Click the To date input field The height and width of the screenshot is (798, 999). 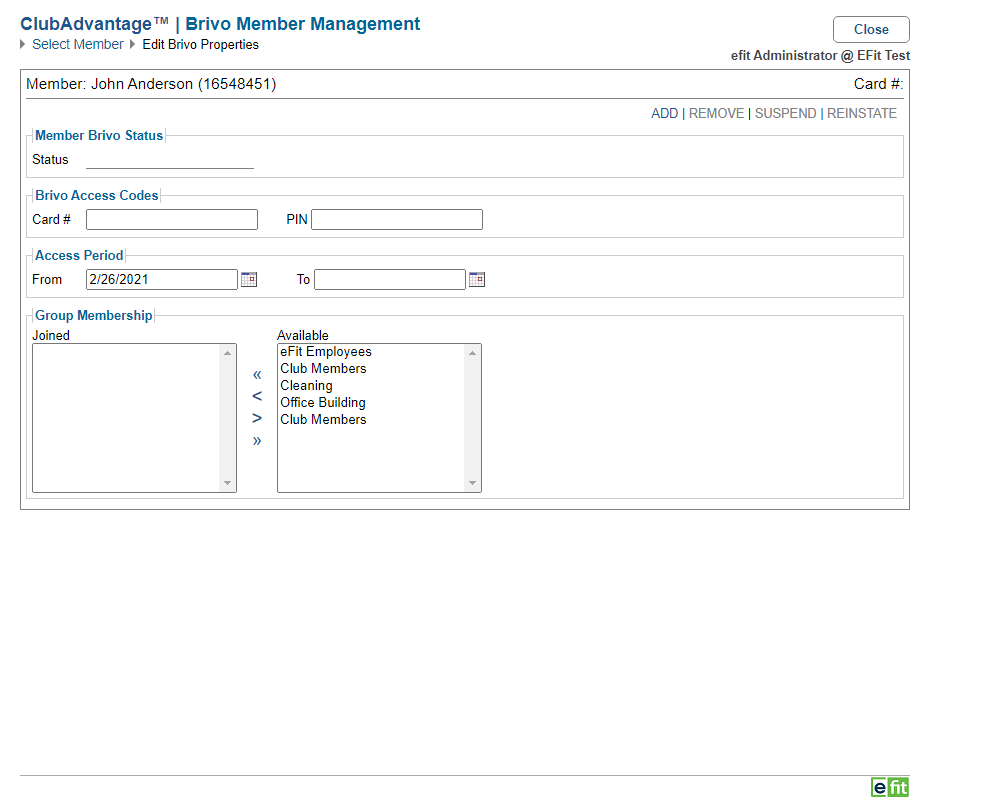[390, 280]
